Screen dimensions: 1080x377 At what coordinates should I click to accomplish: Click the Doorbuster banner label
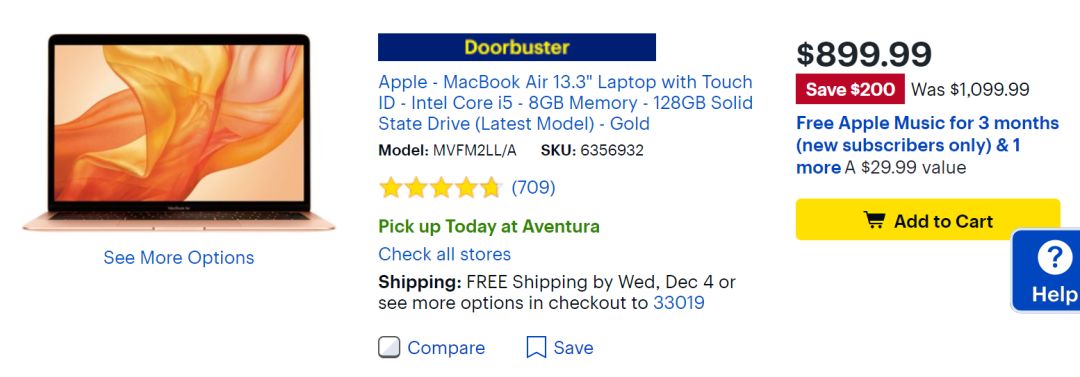point(517,48)
